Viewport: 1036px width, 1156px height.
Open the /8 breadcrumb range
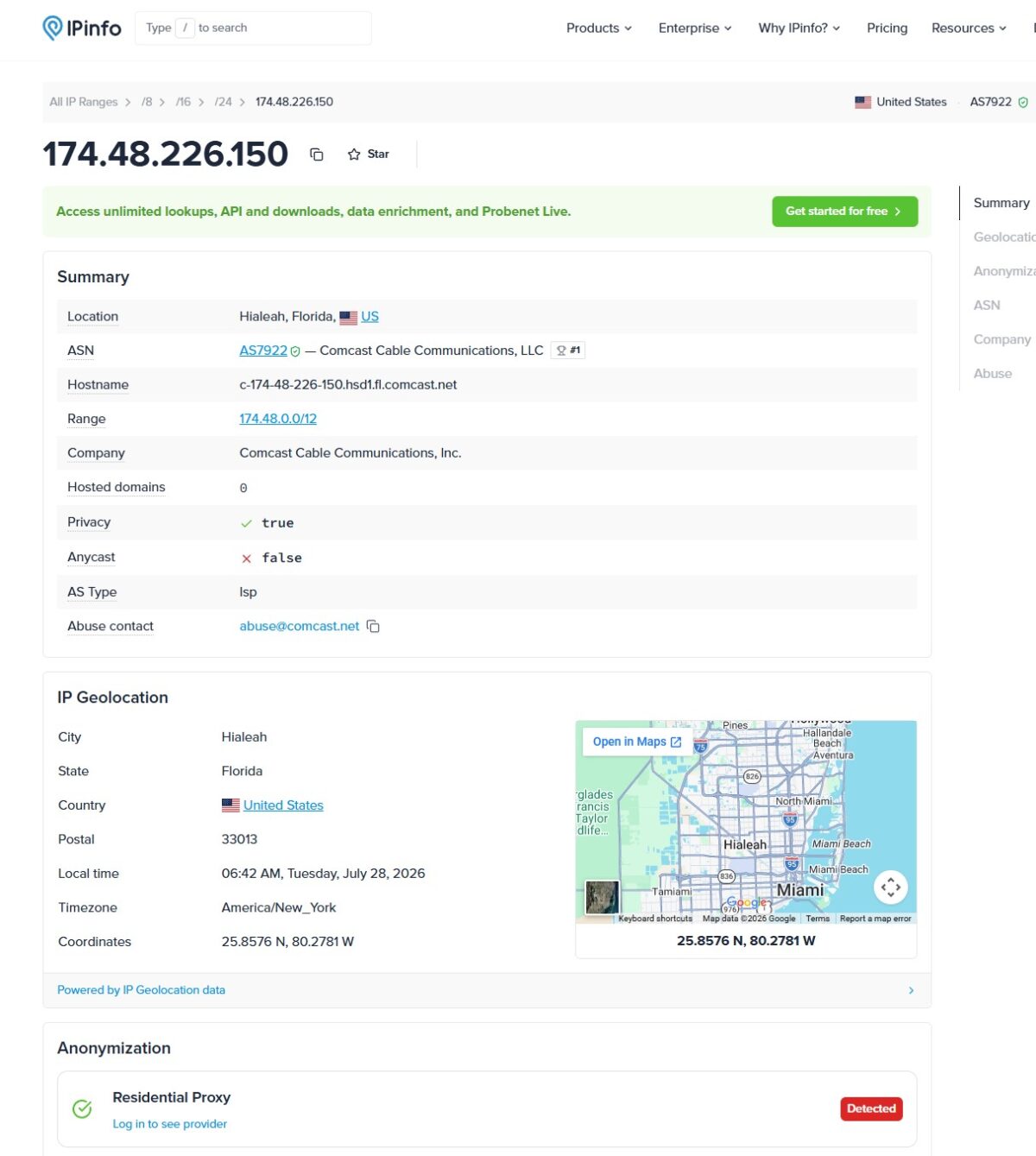pyautogui.click(x=147, y=102)
